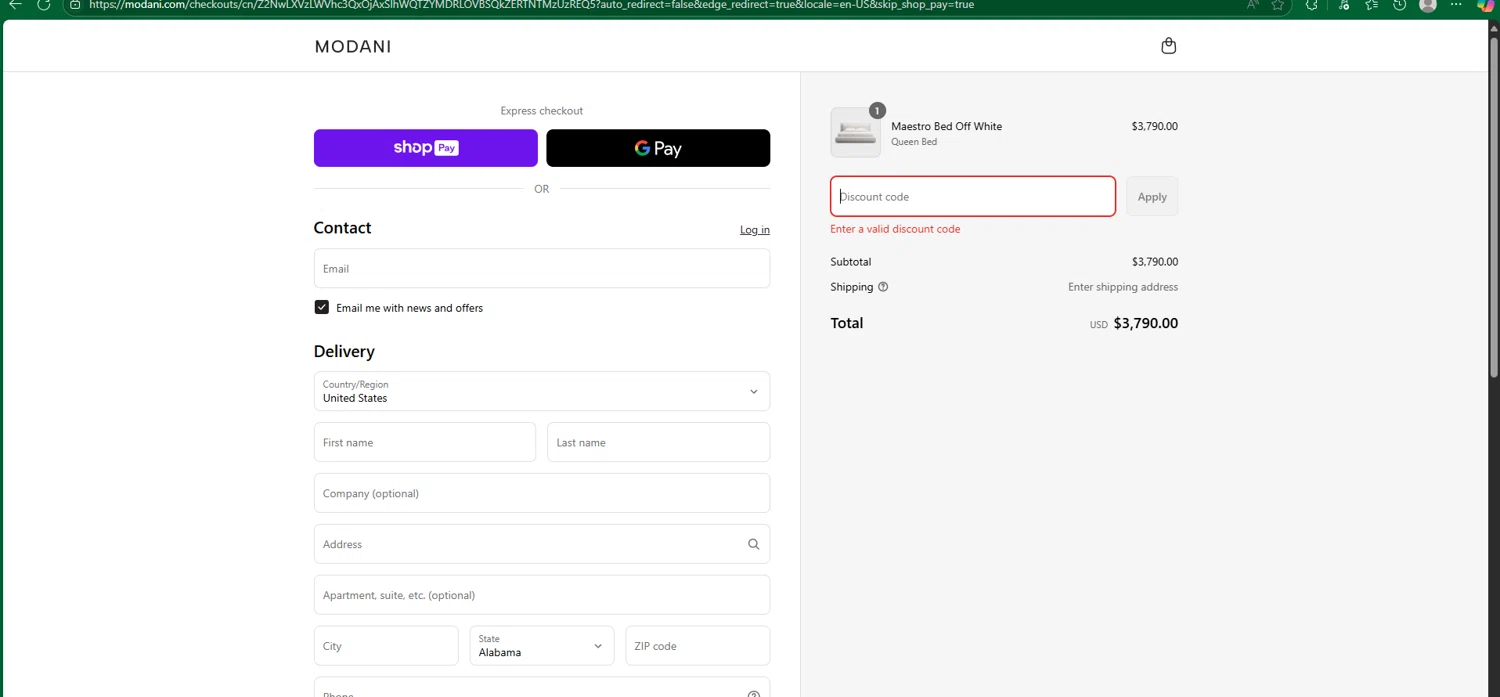Viewport: 1500px width, 697px height.
Task: Click the Apartment, suite, etc. field
Action: 542,595
